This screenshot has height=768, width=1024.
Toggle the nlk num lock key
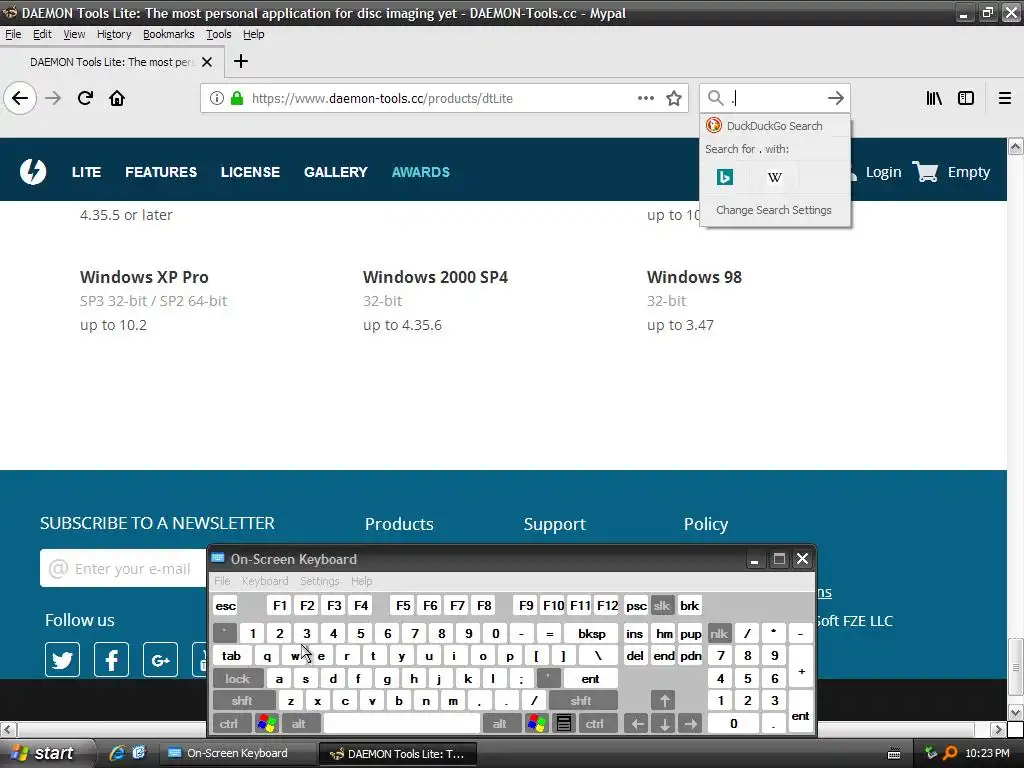[x=719, y=633]
